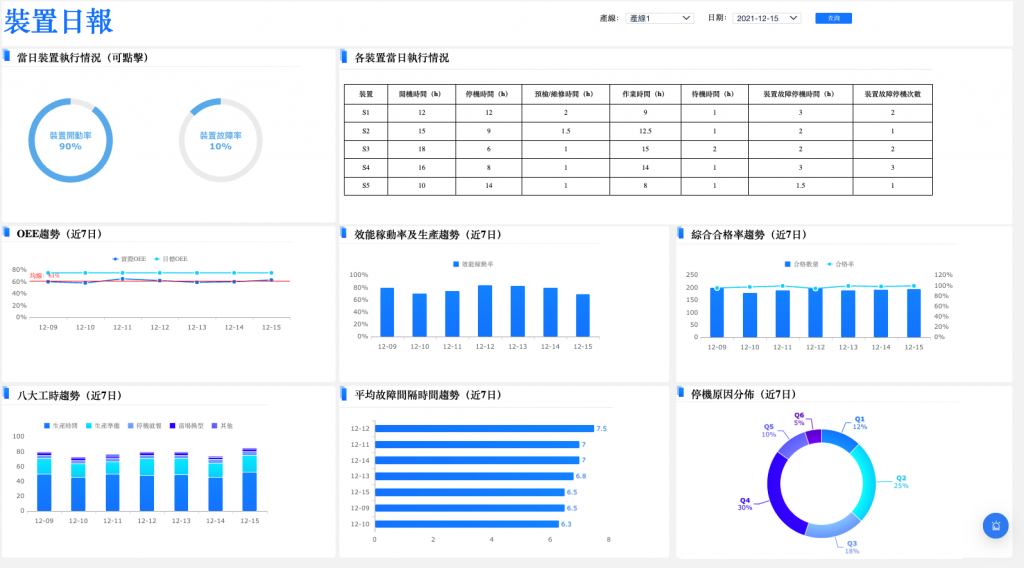Toggle 實際OEE series in the legend
The image size is (1024, 568).
pos(129,258)
